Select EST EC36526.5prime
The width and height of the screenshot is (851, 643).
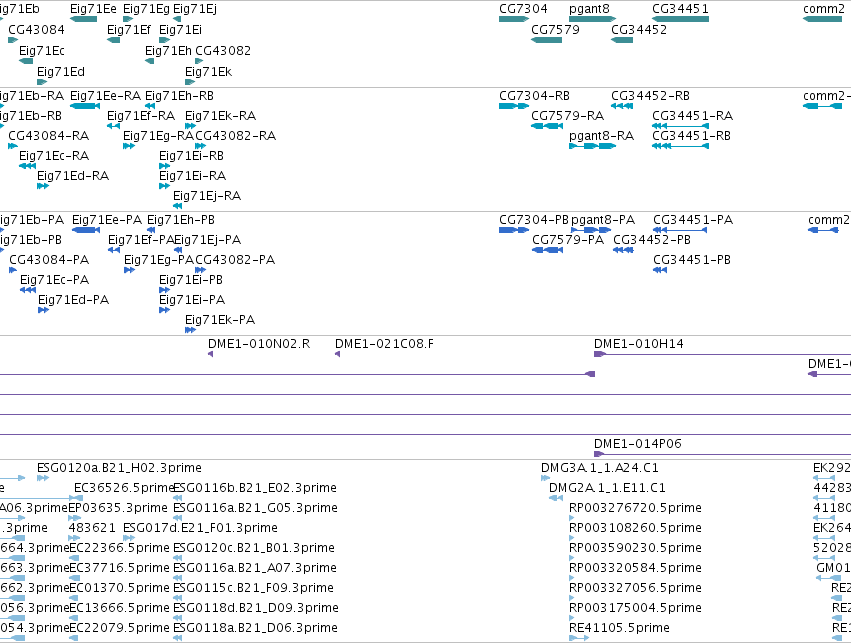point(124,488)
